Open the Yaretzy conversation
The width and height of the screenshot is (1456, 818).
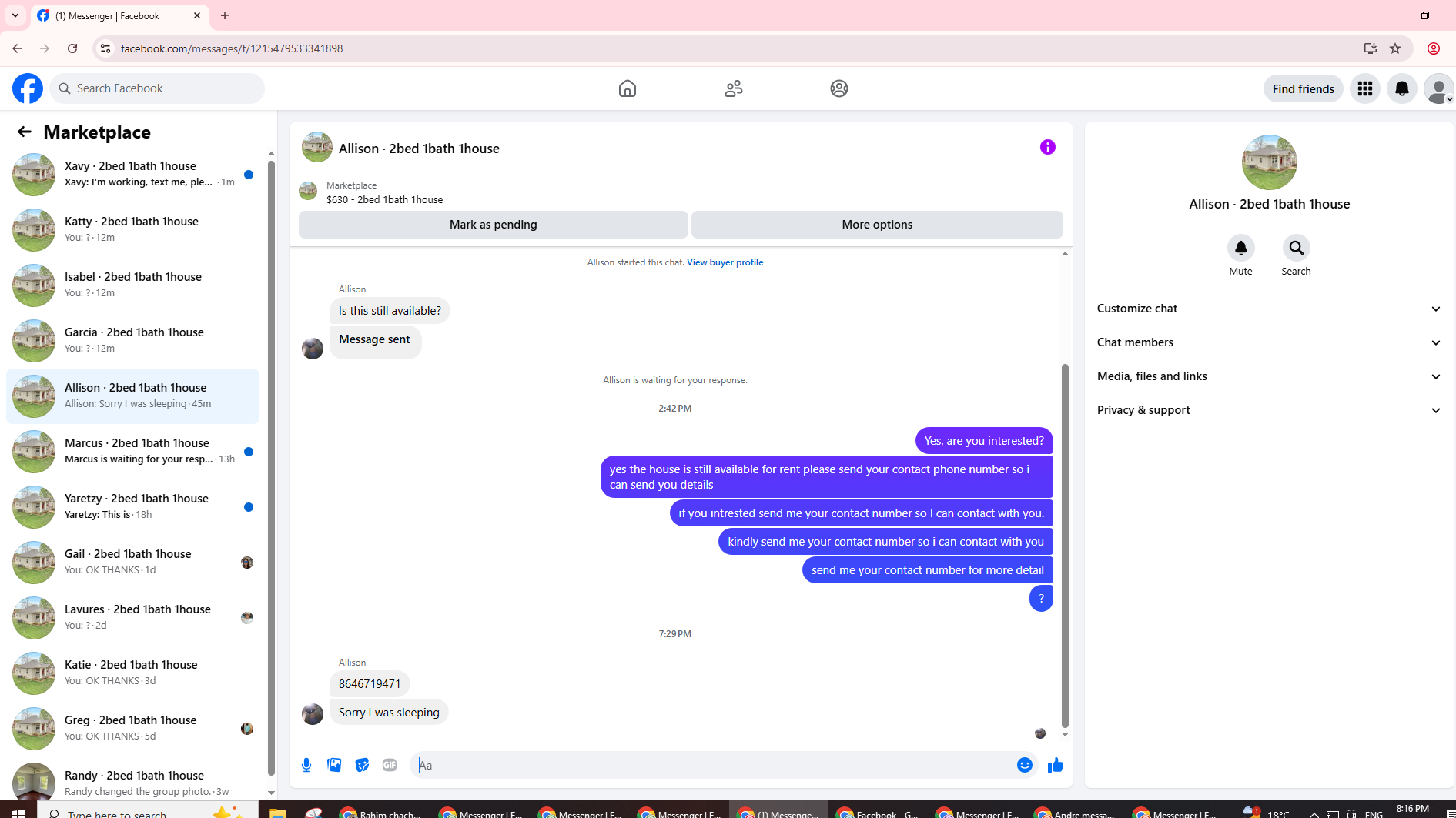click(x=133, y=507)
